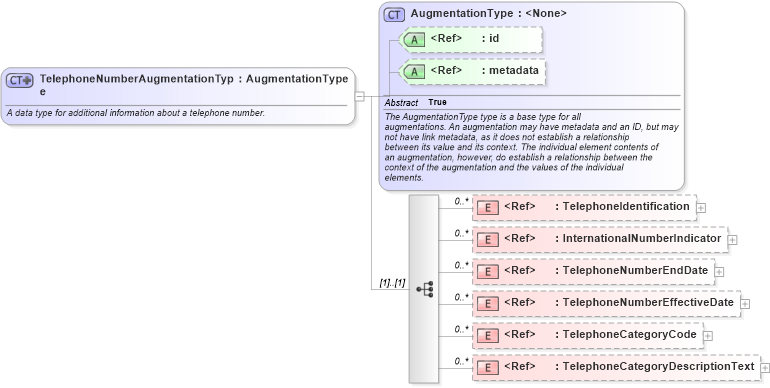Collapse the TelephoneNumberAugmentationType node
The height and width of the screenshot is (388, 770).
click(359, 96)
